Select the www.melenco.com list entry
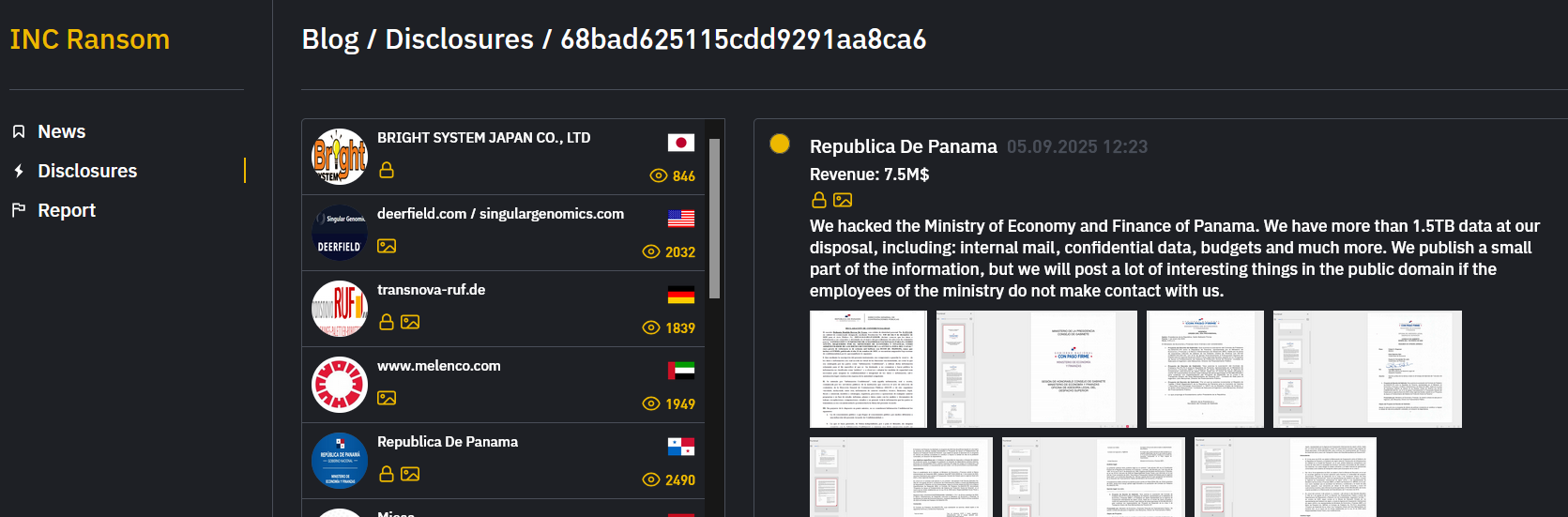Screen dimensions: 1568x517 438,366
